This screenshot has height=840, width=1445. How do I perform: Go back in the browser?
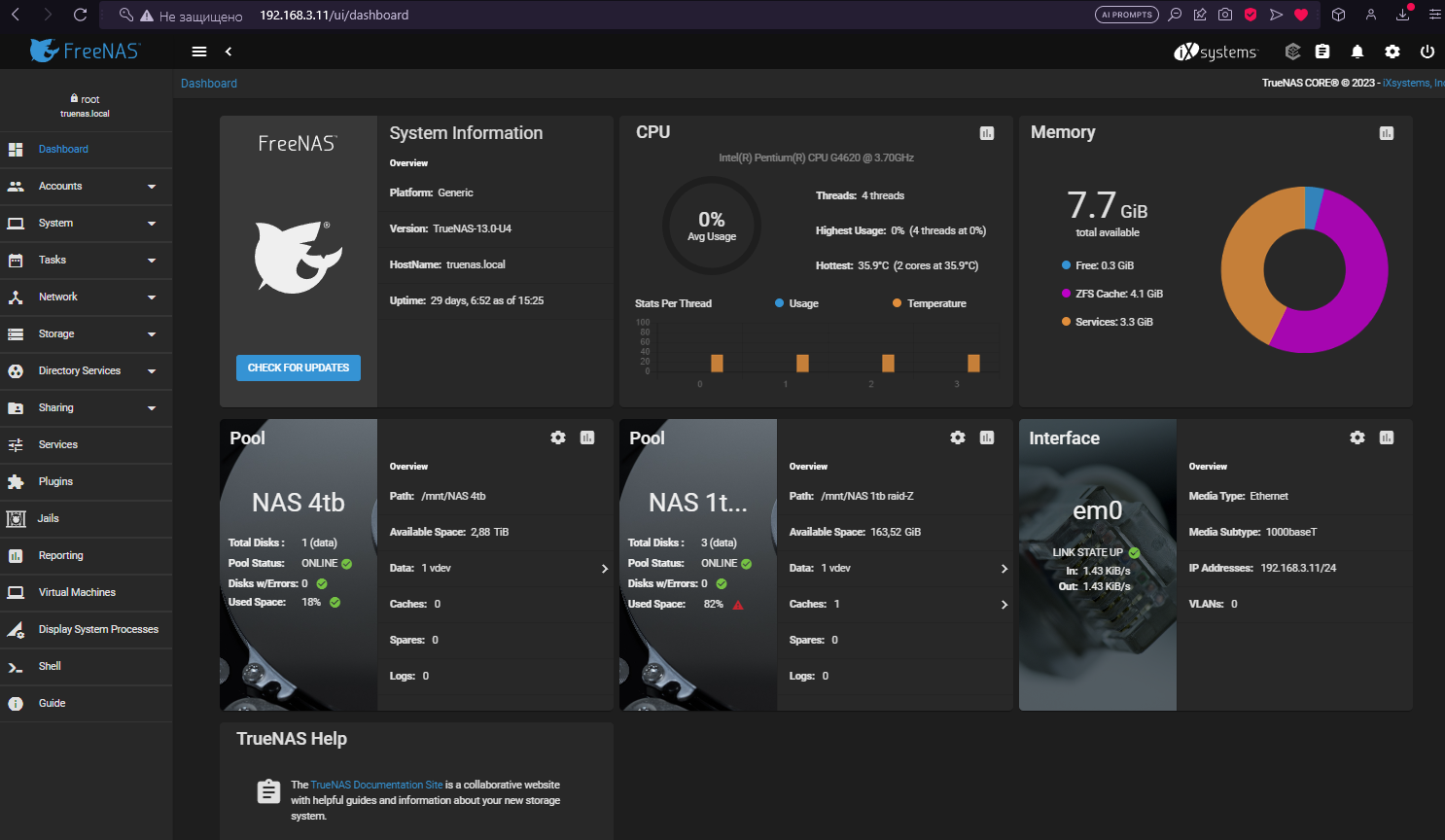(x=16, y=15)
